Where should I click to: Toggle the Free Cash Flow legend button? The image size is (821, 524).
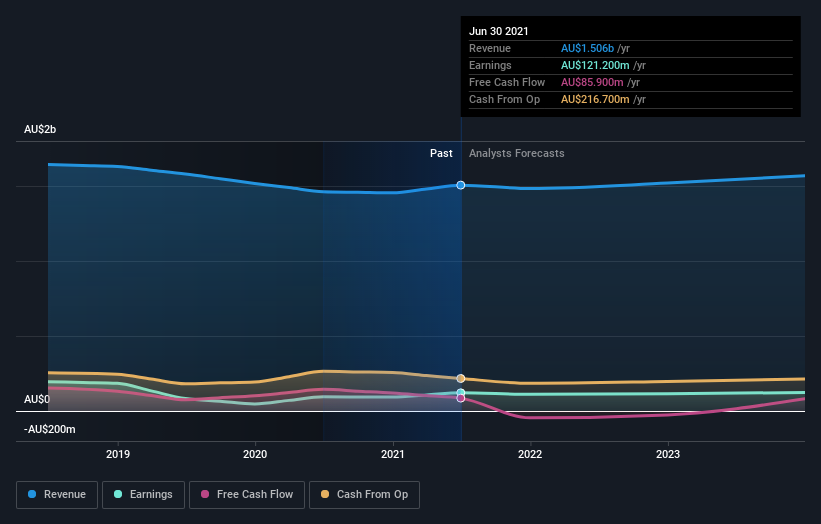247,495
